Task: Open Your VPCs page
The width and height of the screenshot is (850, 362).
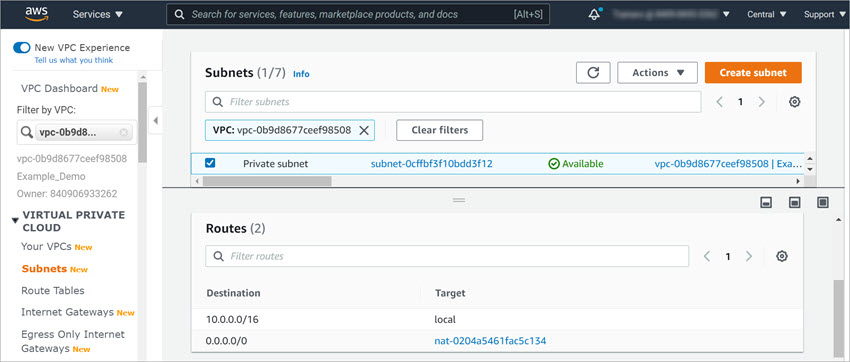Action: (47, 247)
